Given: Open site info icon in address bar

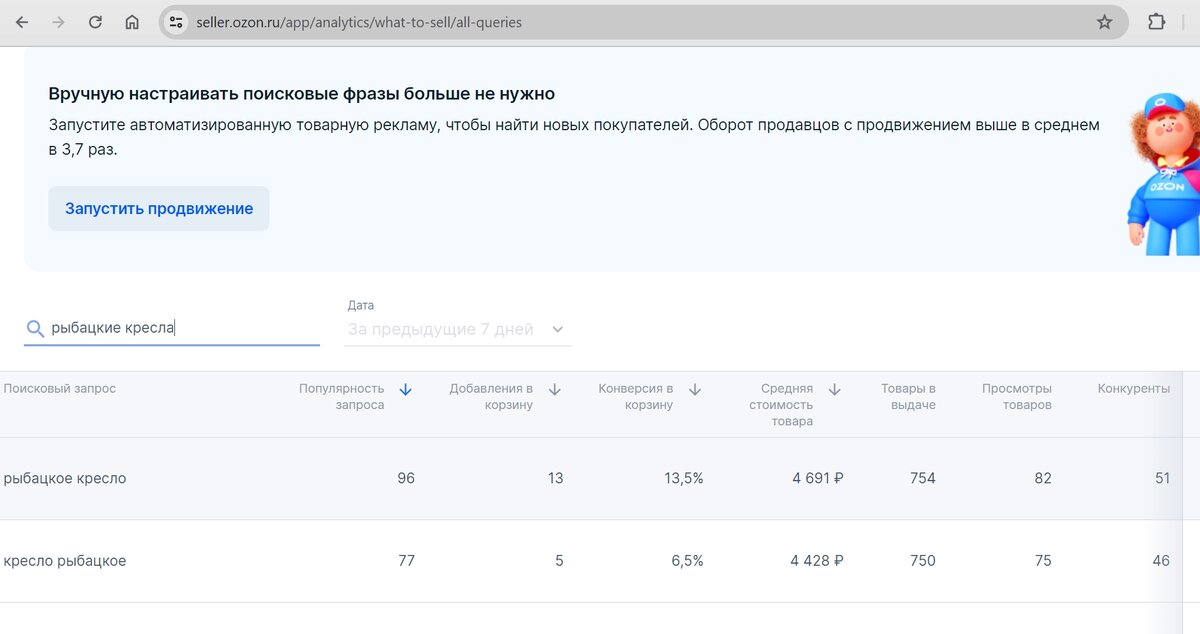Looking at the screenshot, I should pos(176,22).
